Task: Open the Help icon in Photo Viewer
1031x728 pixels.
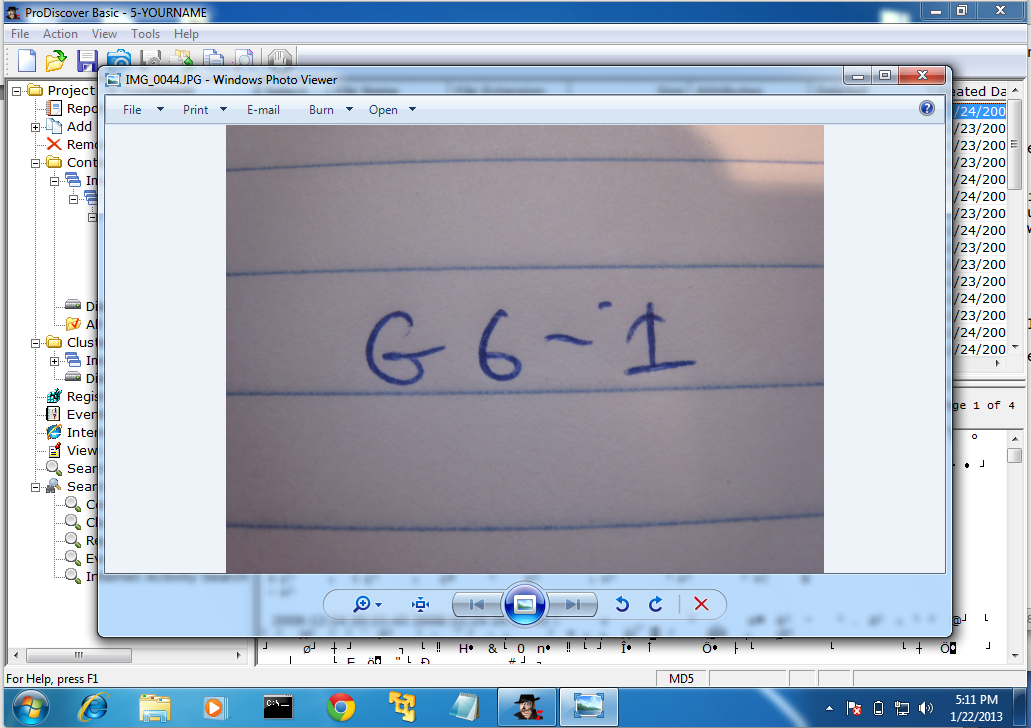Action: tap(926, 109)
